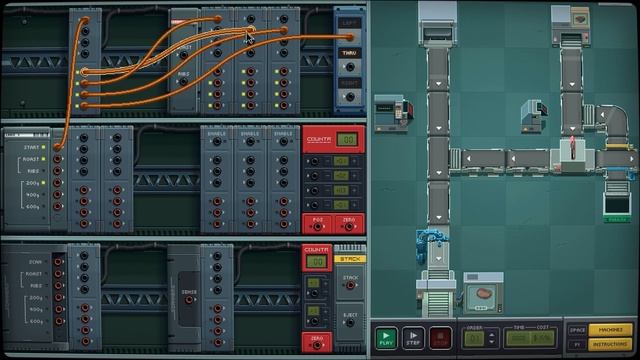The height and width of the screenshot is (360, 640).
Task: Check the TIME and COST readout
Action: [530, 338]
